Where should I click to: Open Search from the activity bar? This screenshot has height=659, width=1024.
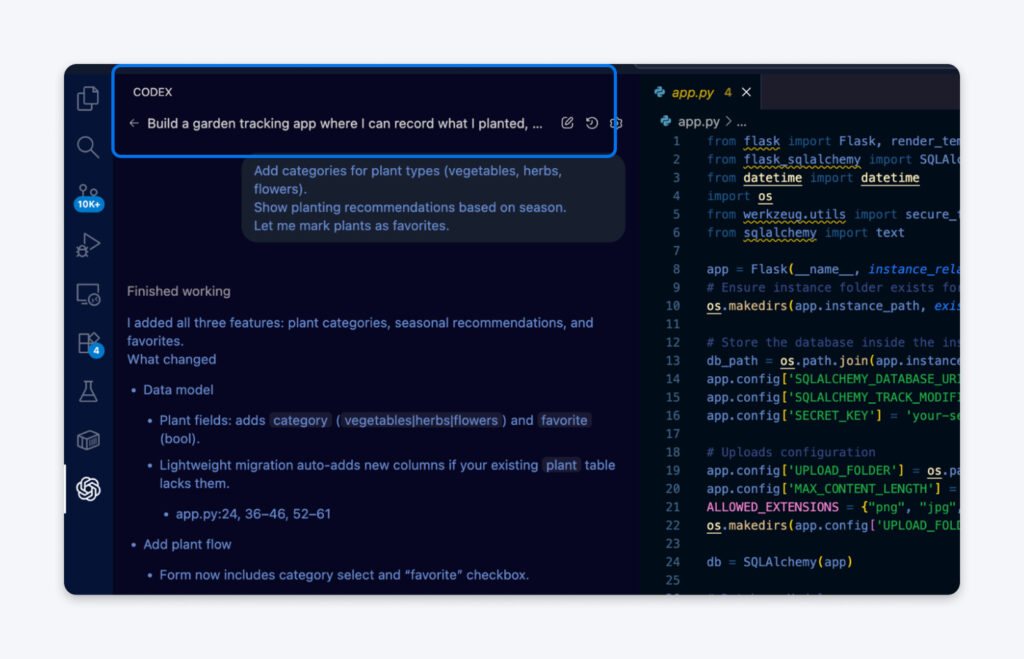tap(88, 147)
